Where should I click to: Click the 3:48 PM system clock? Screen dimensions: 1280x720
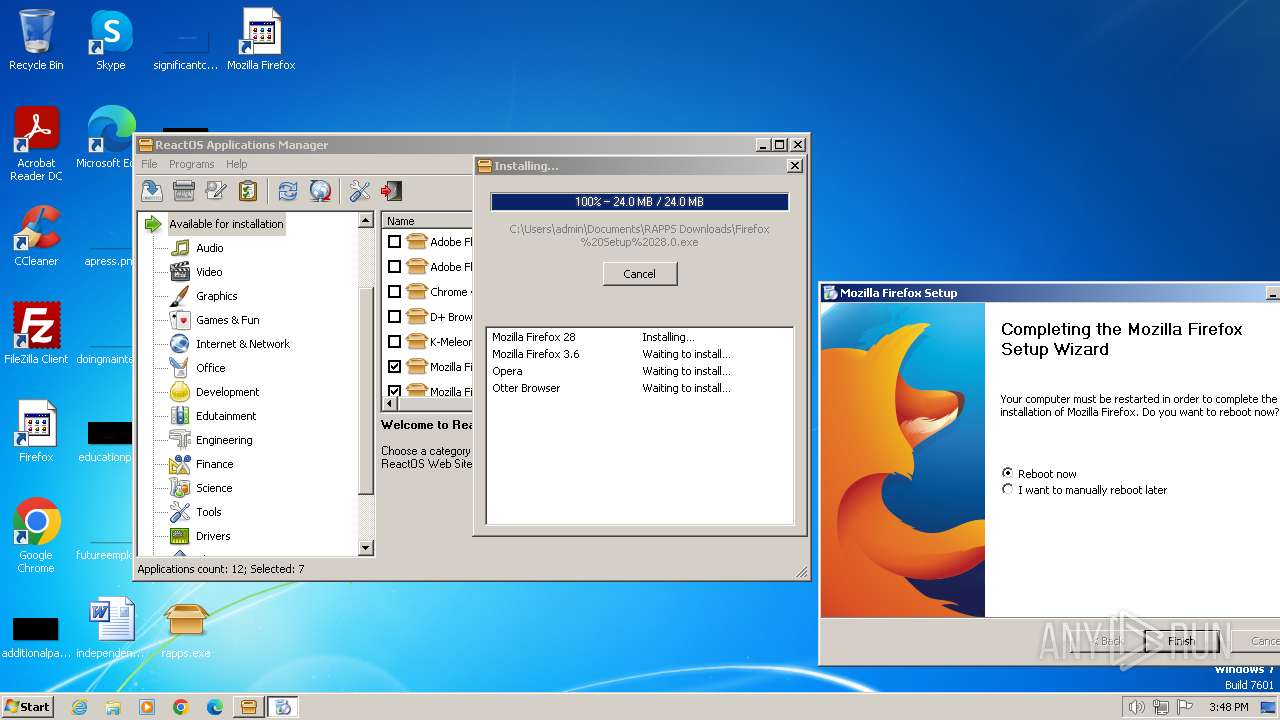point(1228,707)
